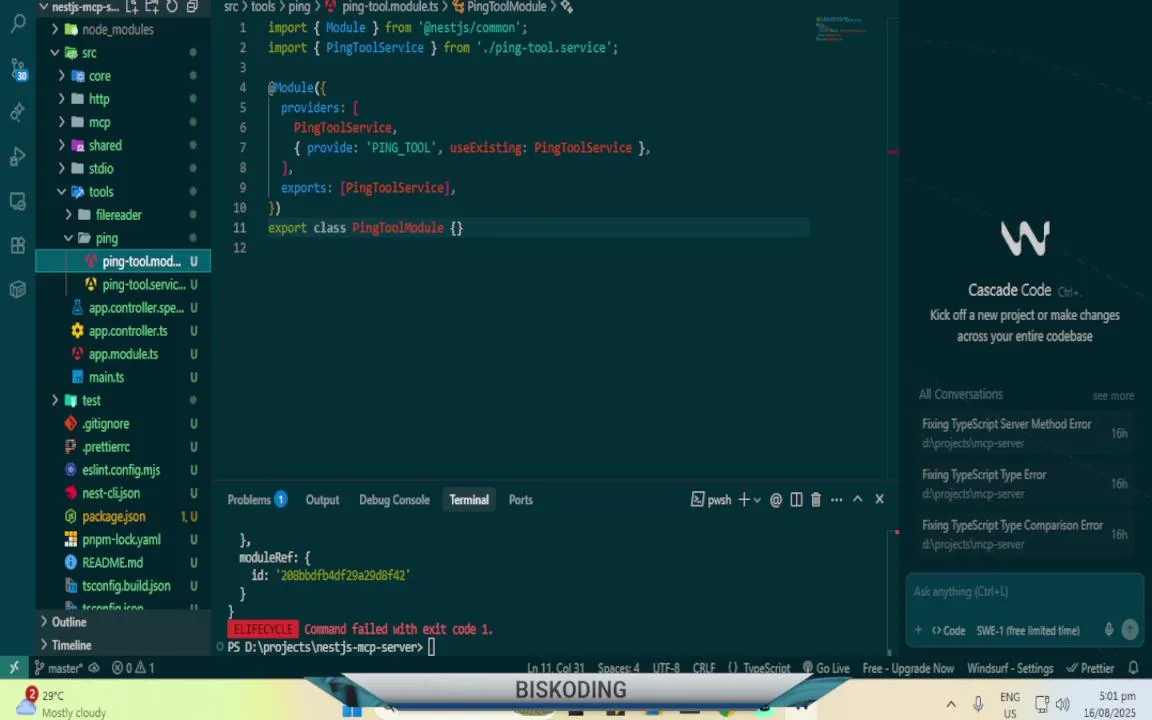Click Free - Upgrade Now status item

pyautogui.click(x=908, y=668)
